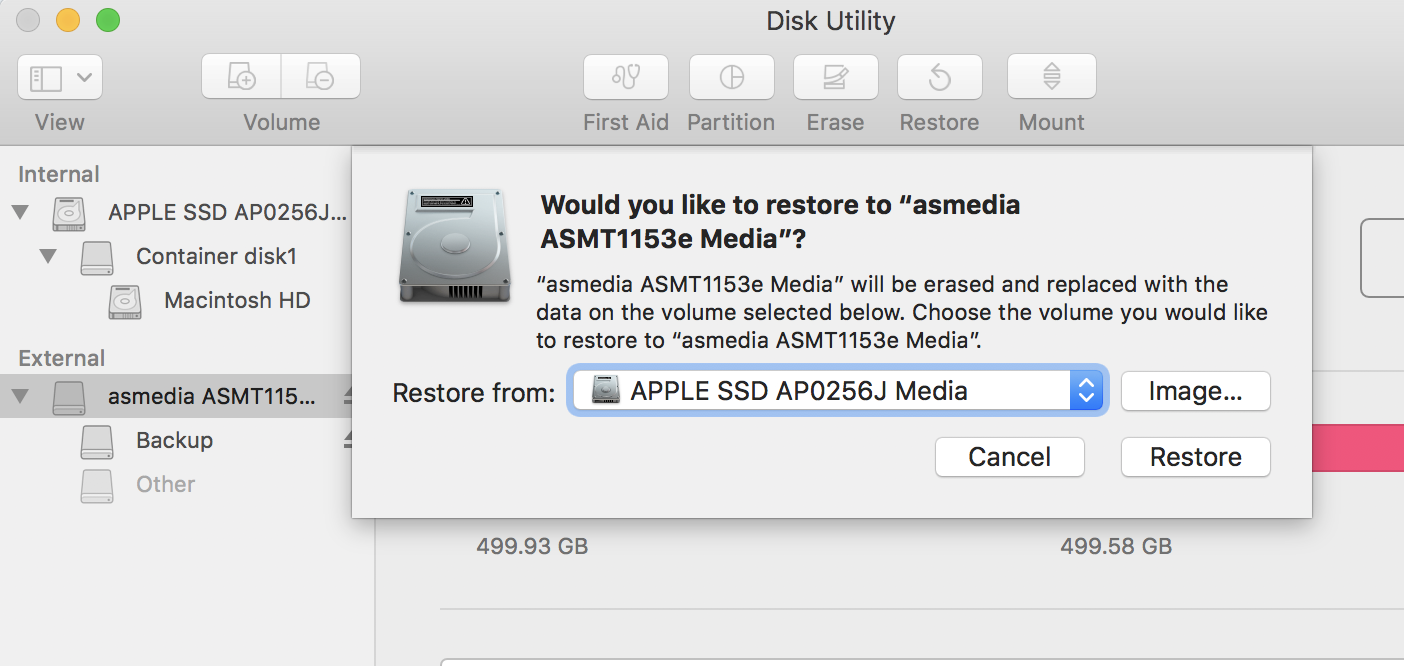The width and height of the screenshot is (1404, 666).
Task: Eject the Backup volume
Action: coord(347,440)
